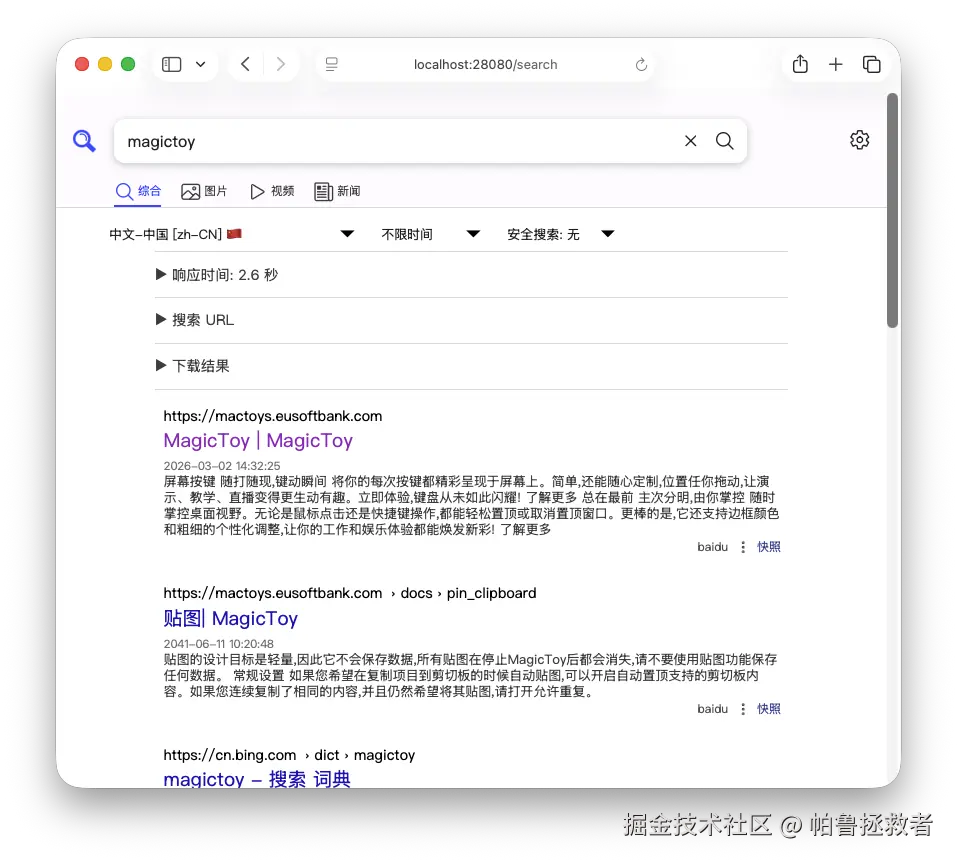Open the MagicToy | MagicToy result
This screenshot has width=957, height=862.
pos(258,440)
